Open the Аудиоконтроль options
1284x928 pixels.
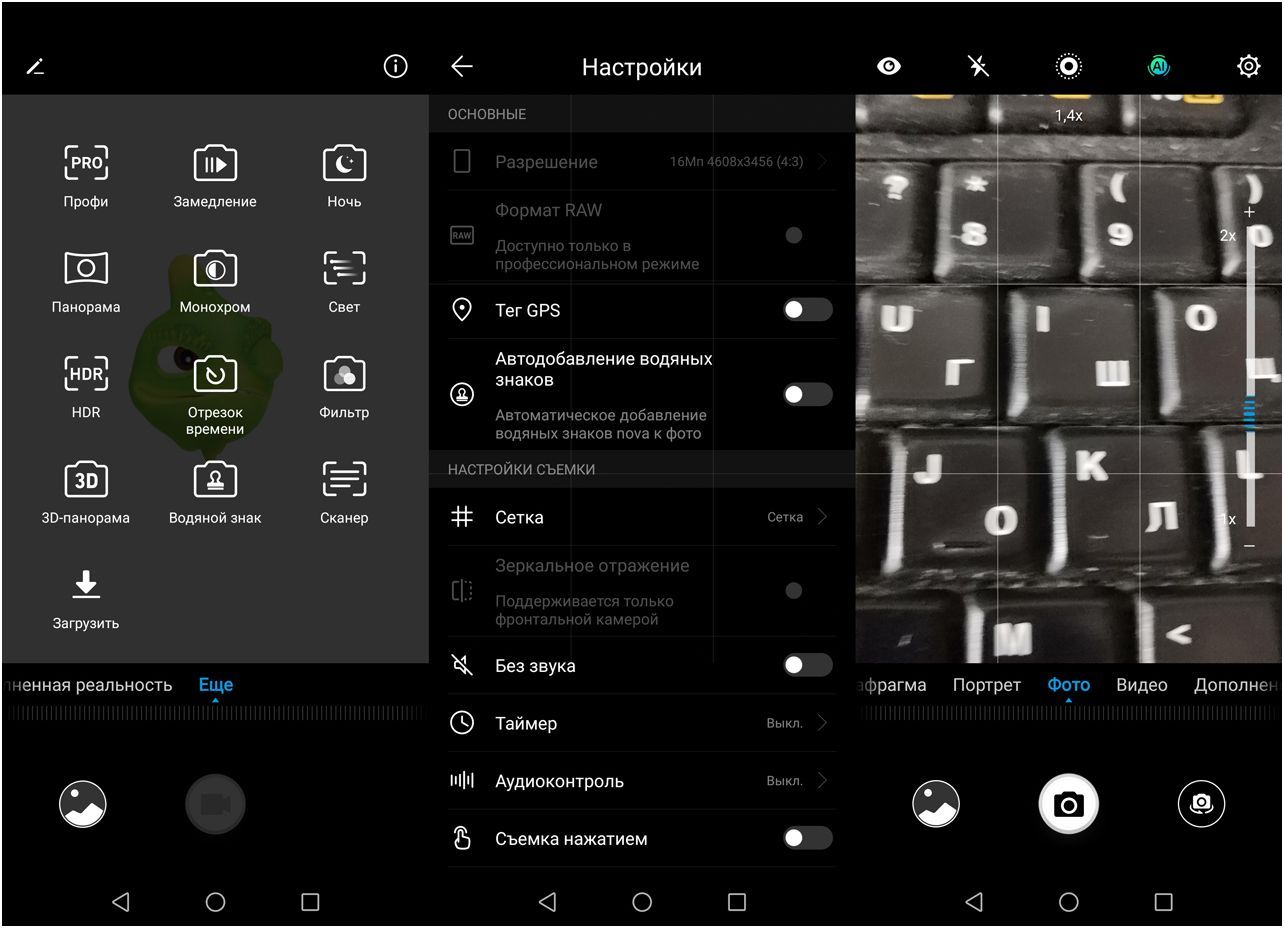[x=642, y=781]
